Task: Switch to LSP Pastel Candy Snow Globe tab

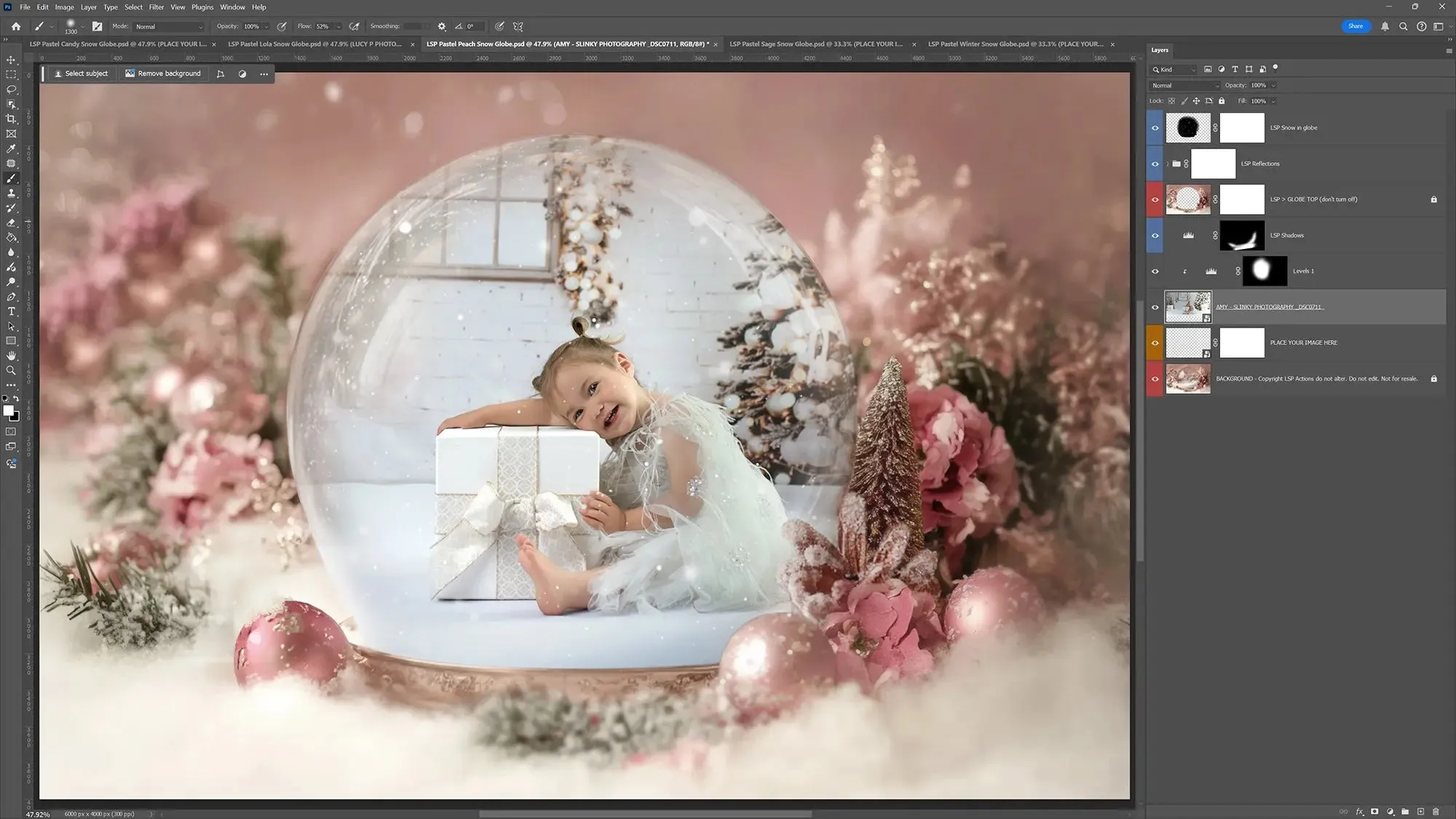Action: pos(118,44)
